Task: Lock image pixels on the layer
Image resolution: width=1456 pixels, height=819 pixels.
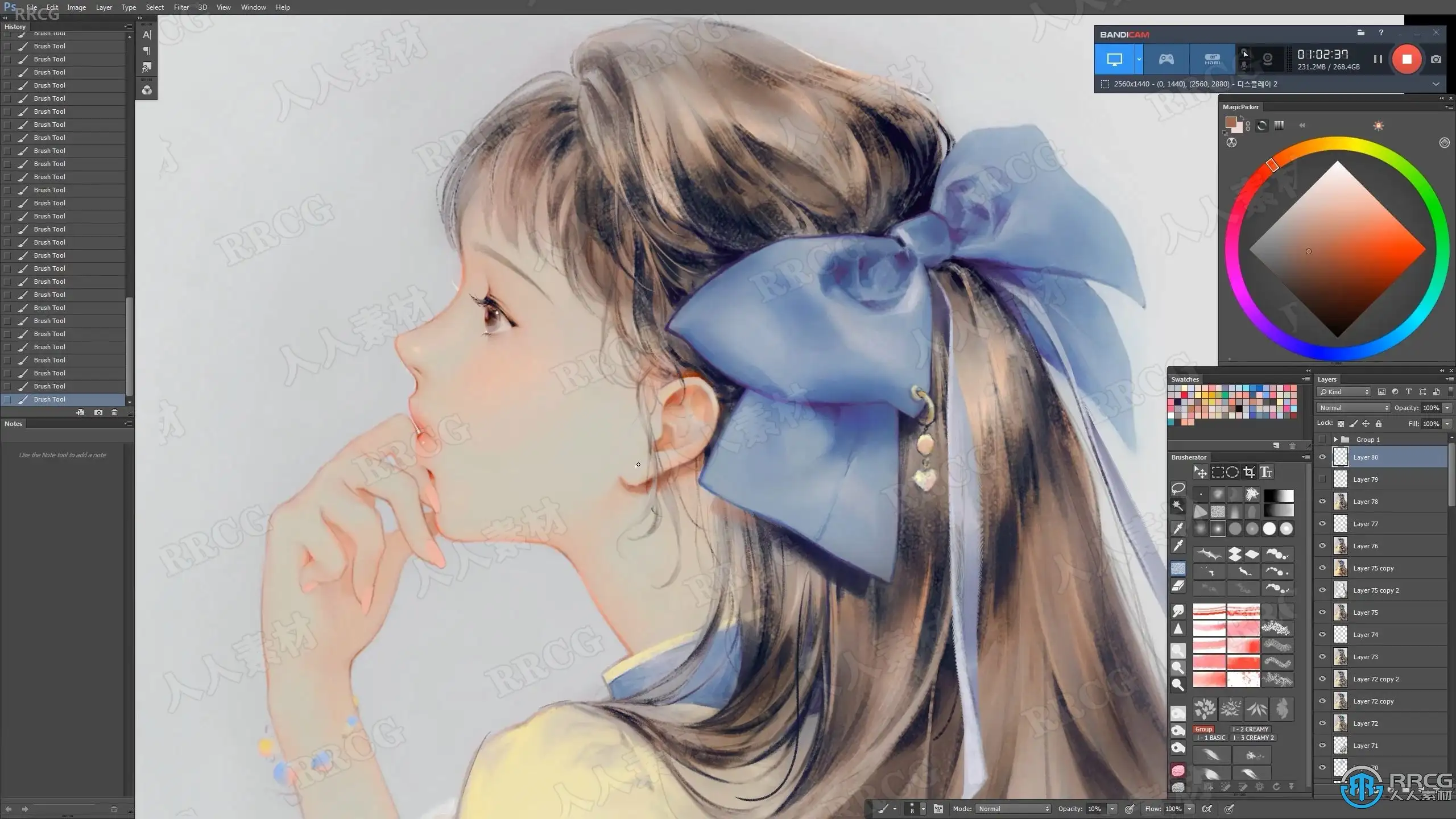Action: [x=1354, y=424]
